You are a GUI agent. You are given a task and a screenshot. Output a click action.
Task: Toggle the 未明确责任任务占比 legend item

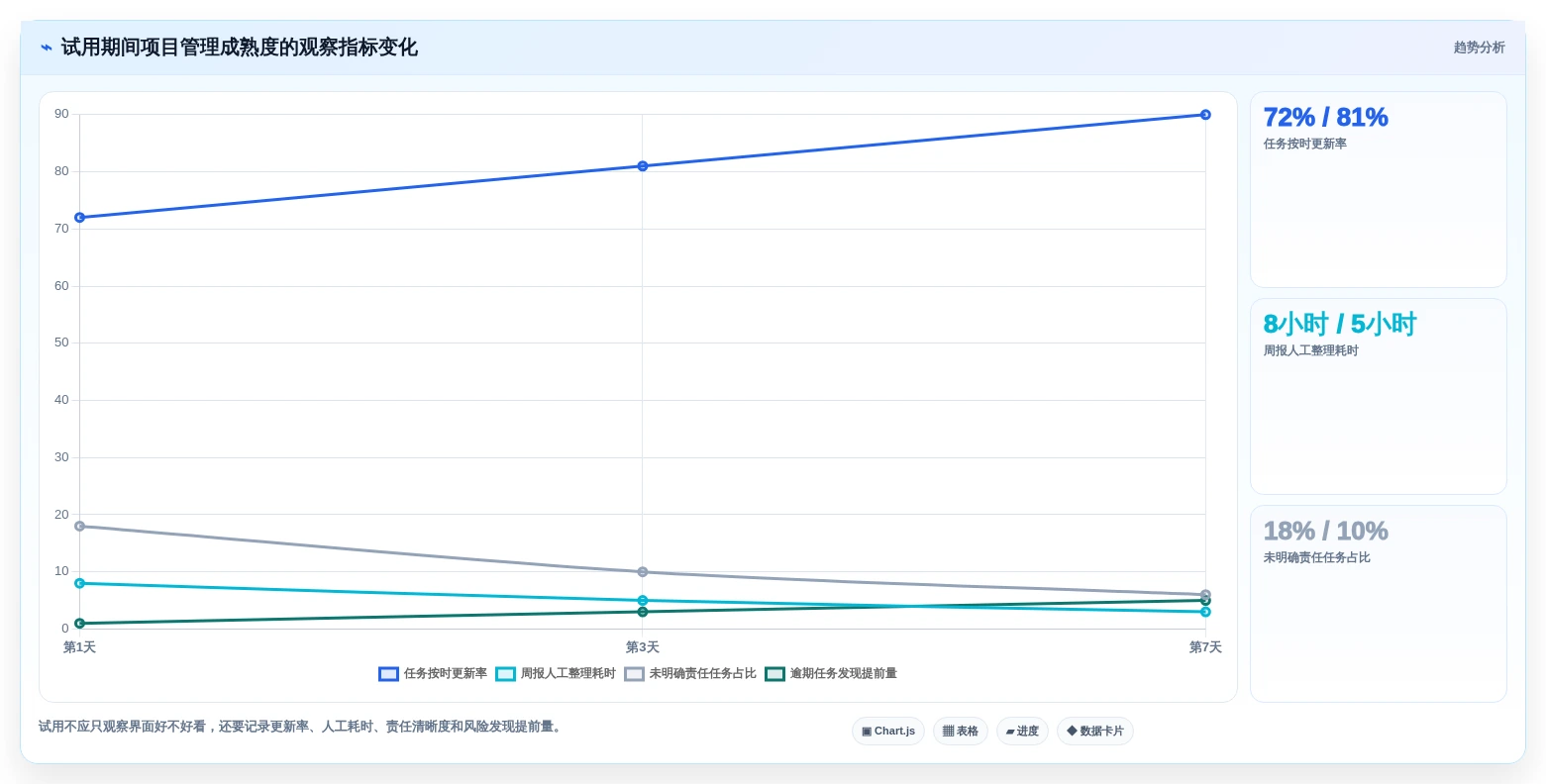pyautogui.click(x=690, y=674)
